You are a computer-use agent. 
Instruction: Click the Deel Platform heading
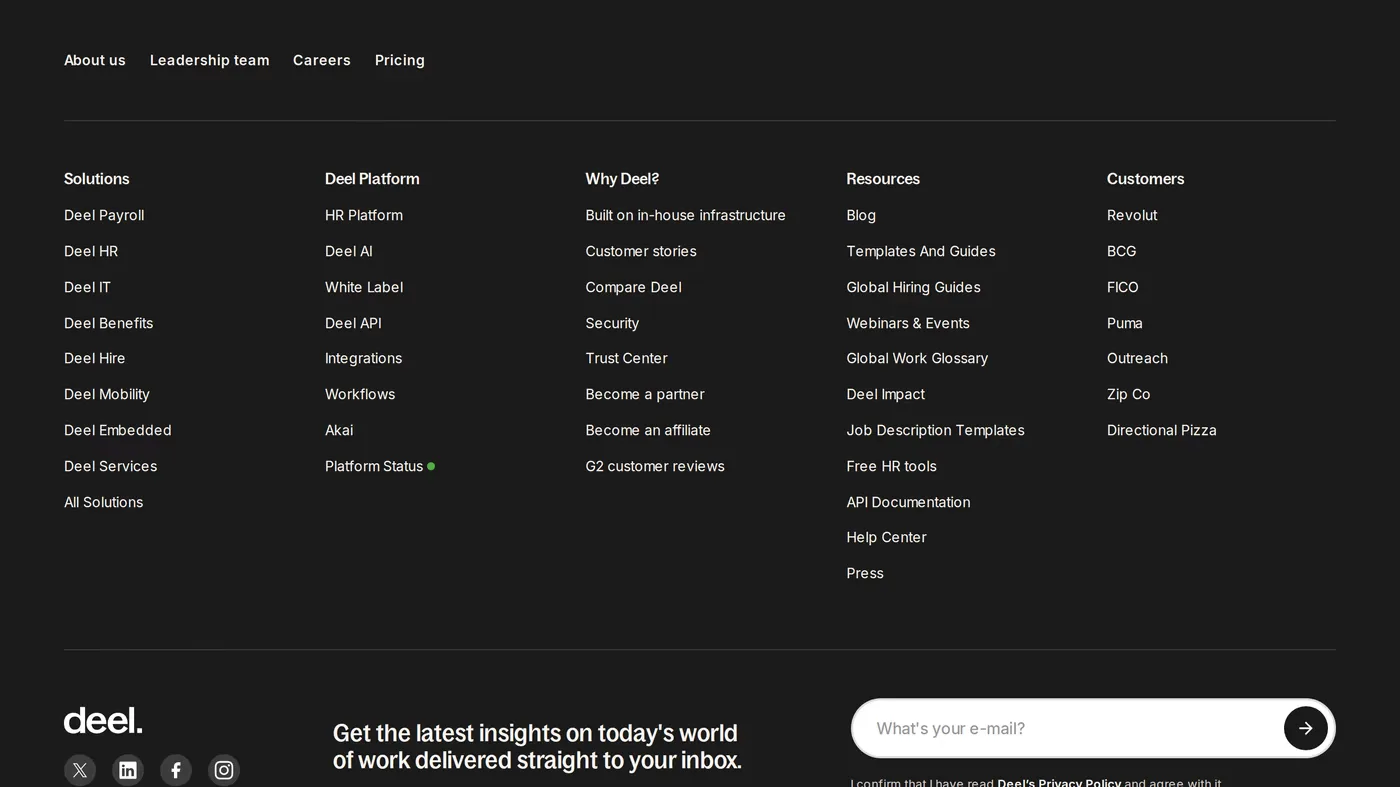(x=372, y=179)
